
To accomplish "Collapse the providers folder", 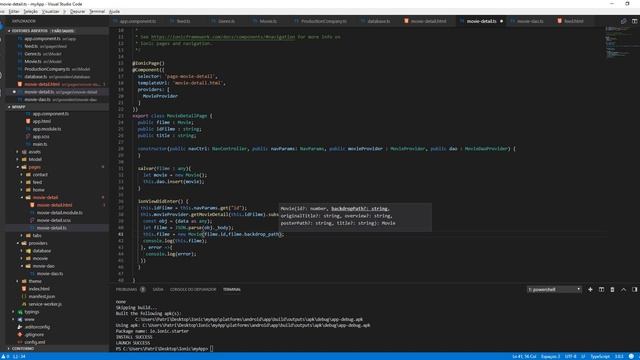I will pyautogui.click(x=18, y=243).
